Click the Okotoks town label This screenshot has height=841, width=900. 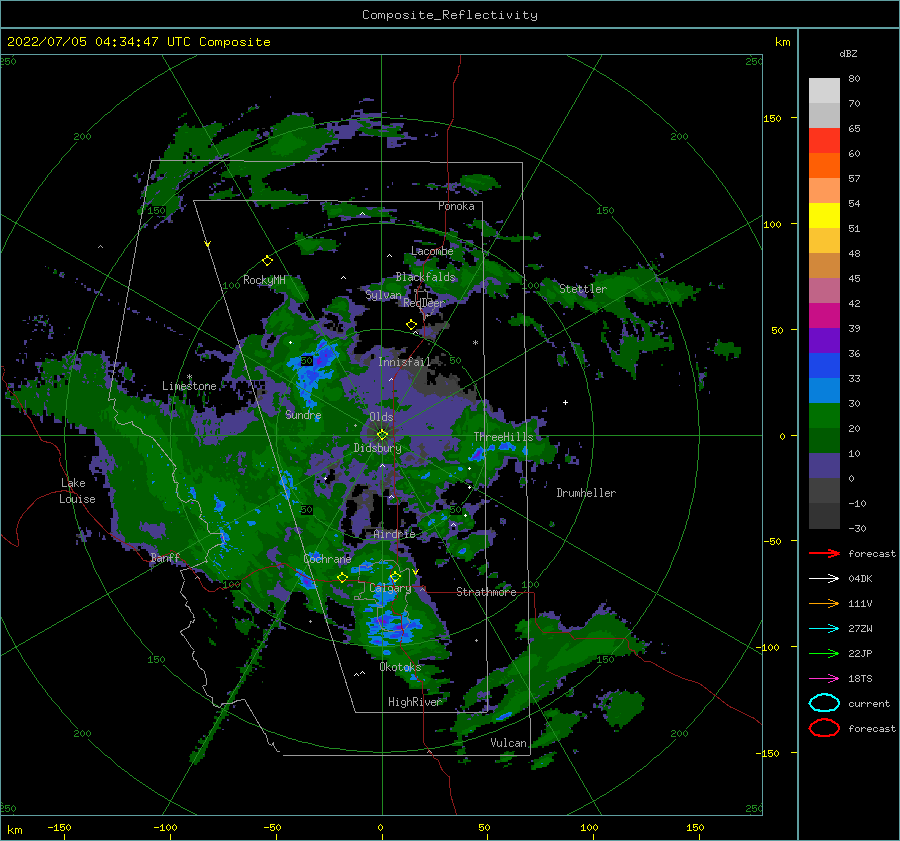[401, 667]
